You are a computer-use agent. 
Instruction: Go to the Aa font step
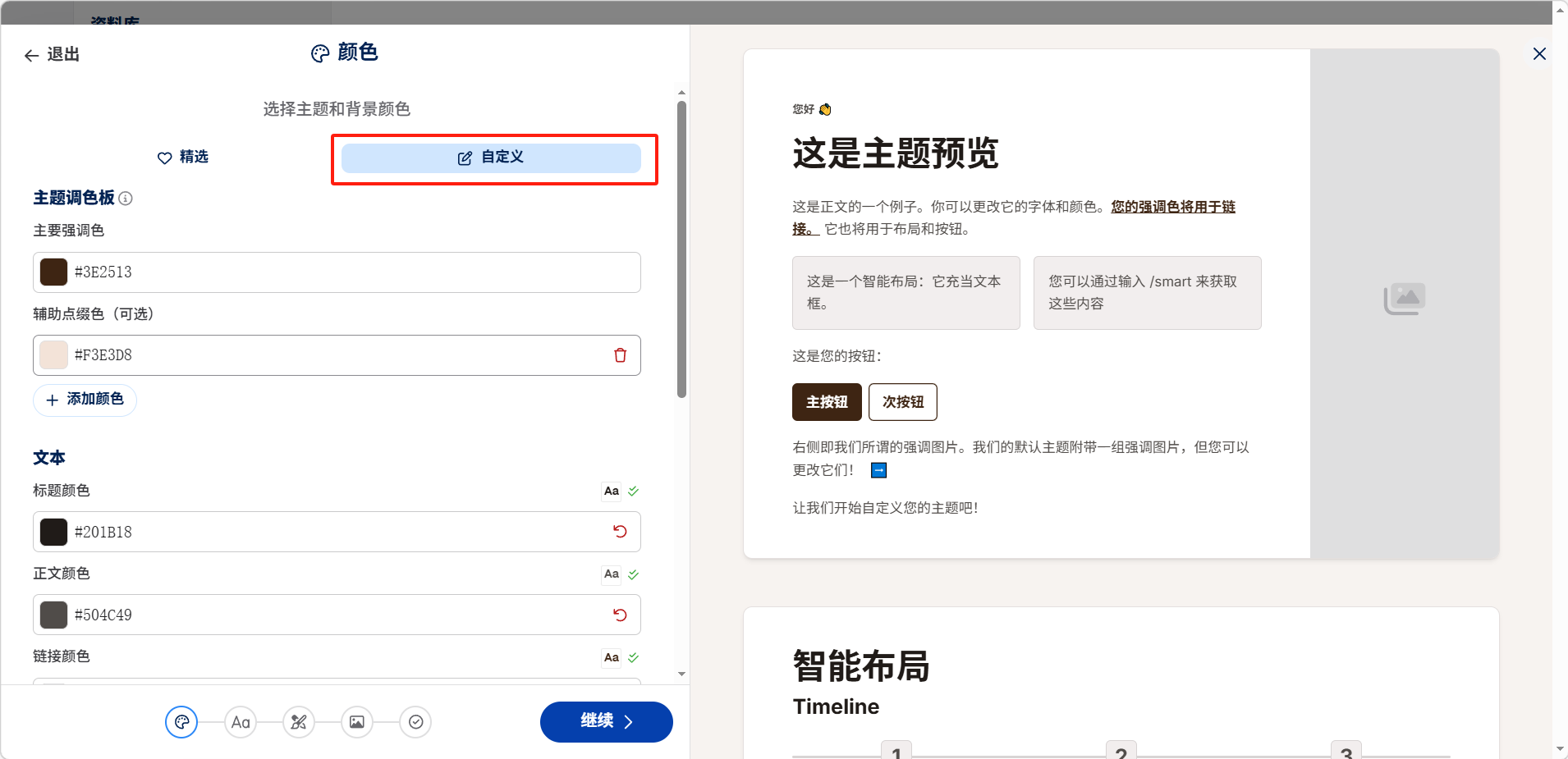tap(241, 722)
